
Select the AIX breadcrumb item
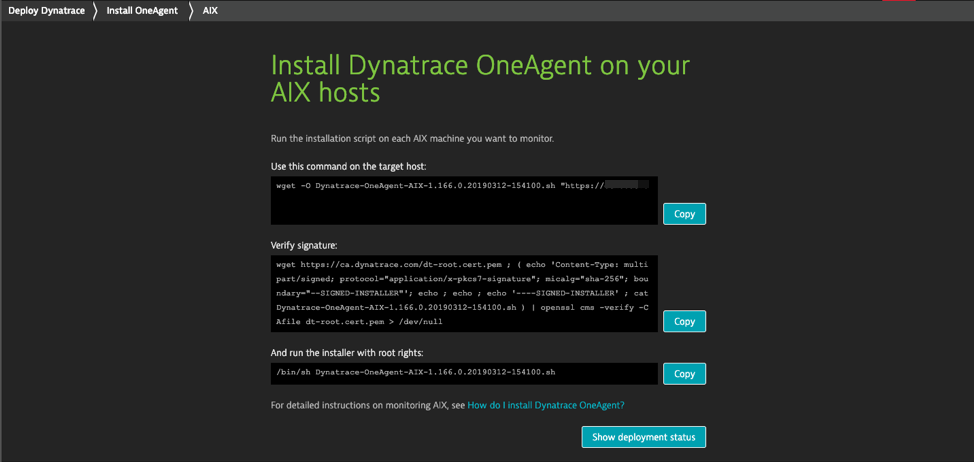[210, 11]
